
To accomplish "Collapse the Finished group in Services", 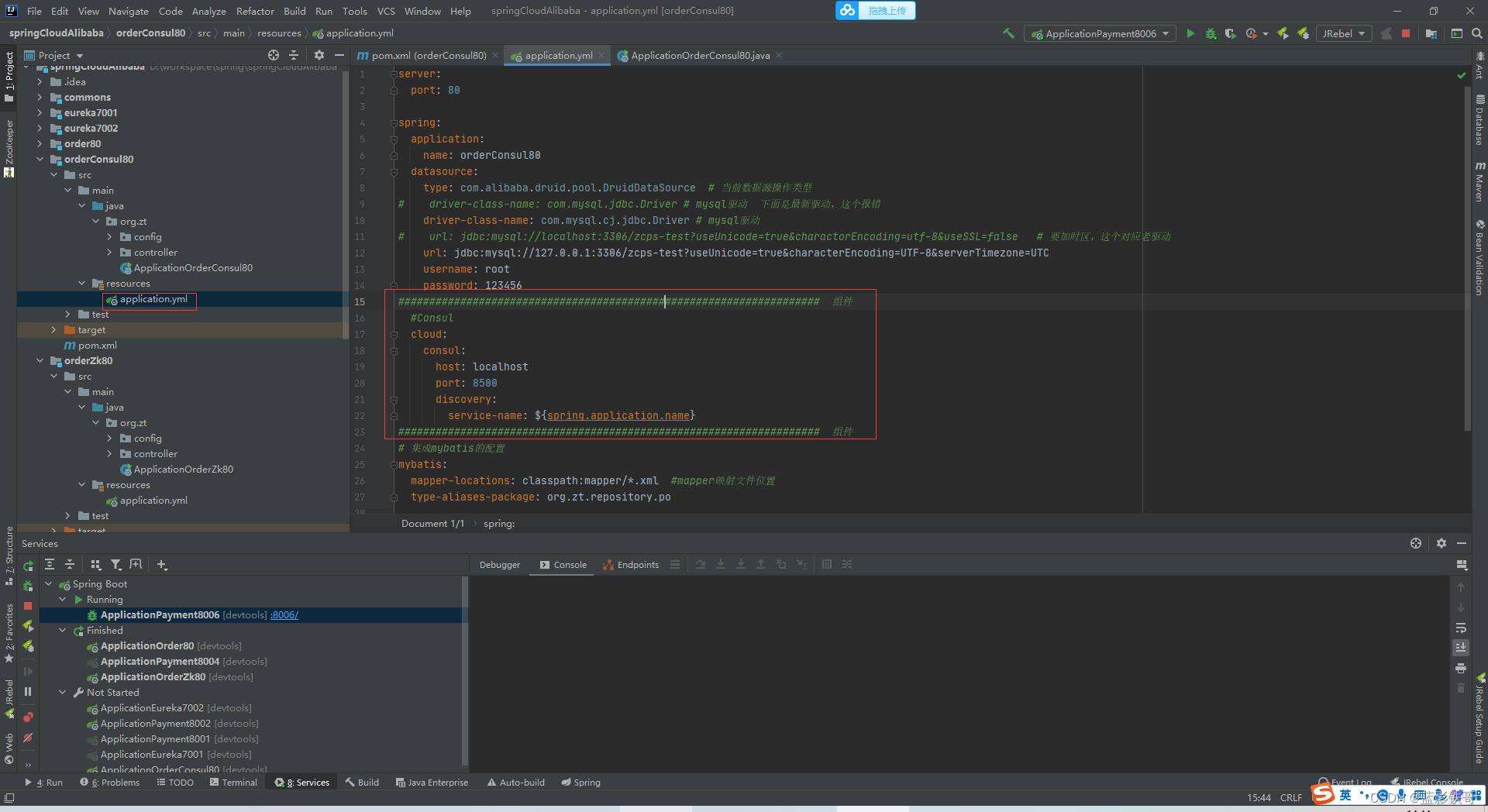I will pyautogui.click(x=63, y=630).
